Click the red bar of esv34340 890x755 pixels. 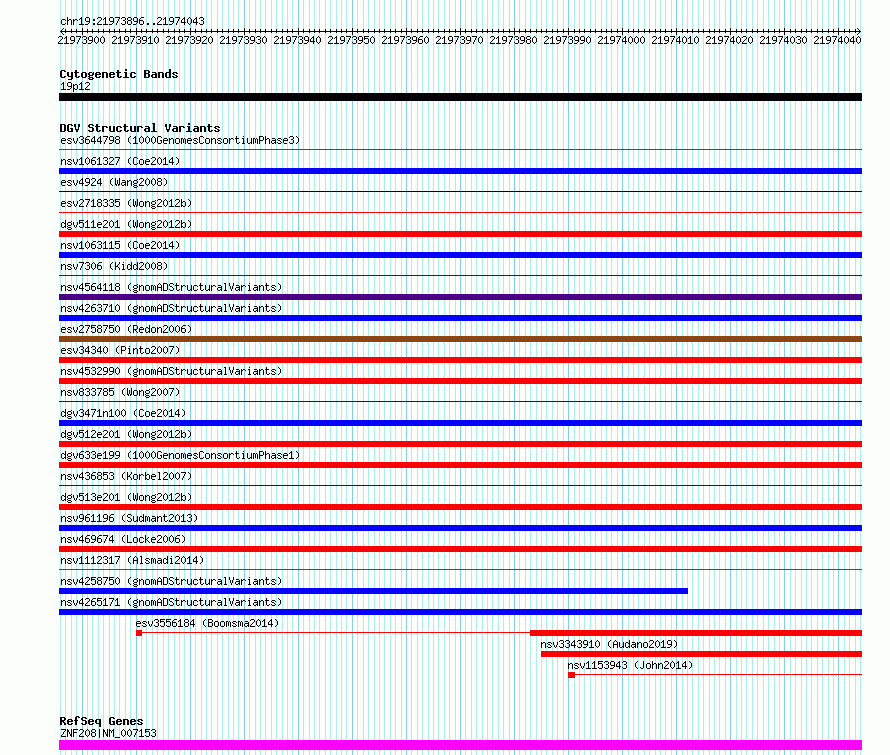coord(460,360)
